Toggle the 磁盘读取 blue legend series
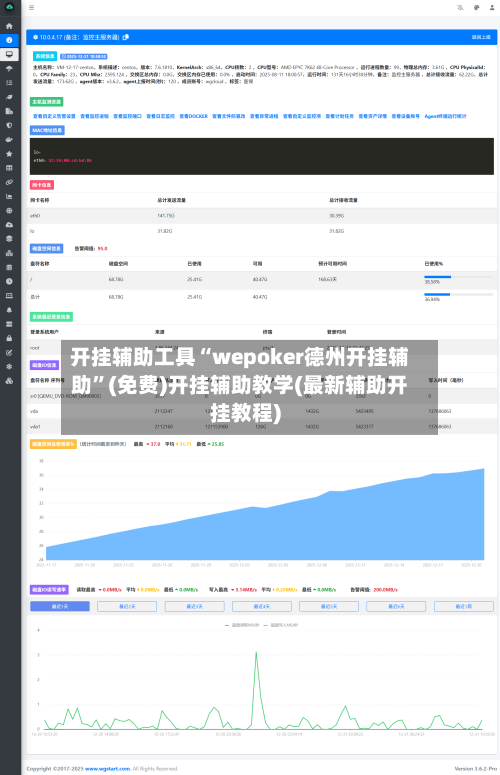 pos(242,625)
